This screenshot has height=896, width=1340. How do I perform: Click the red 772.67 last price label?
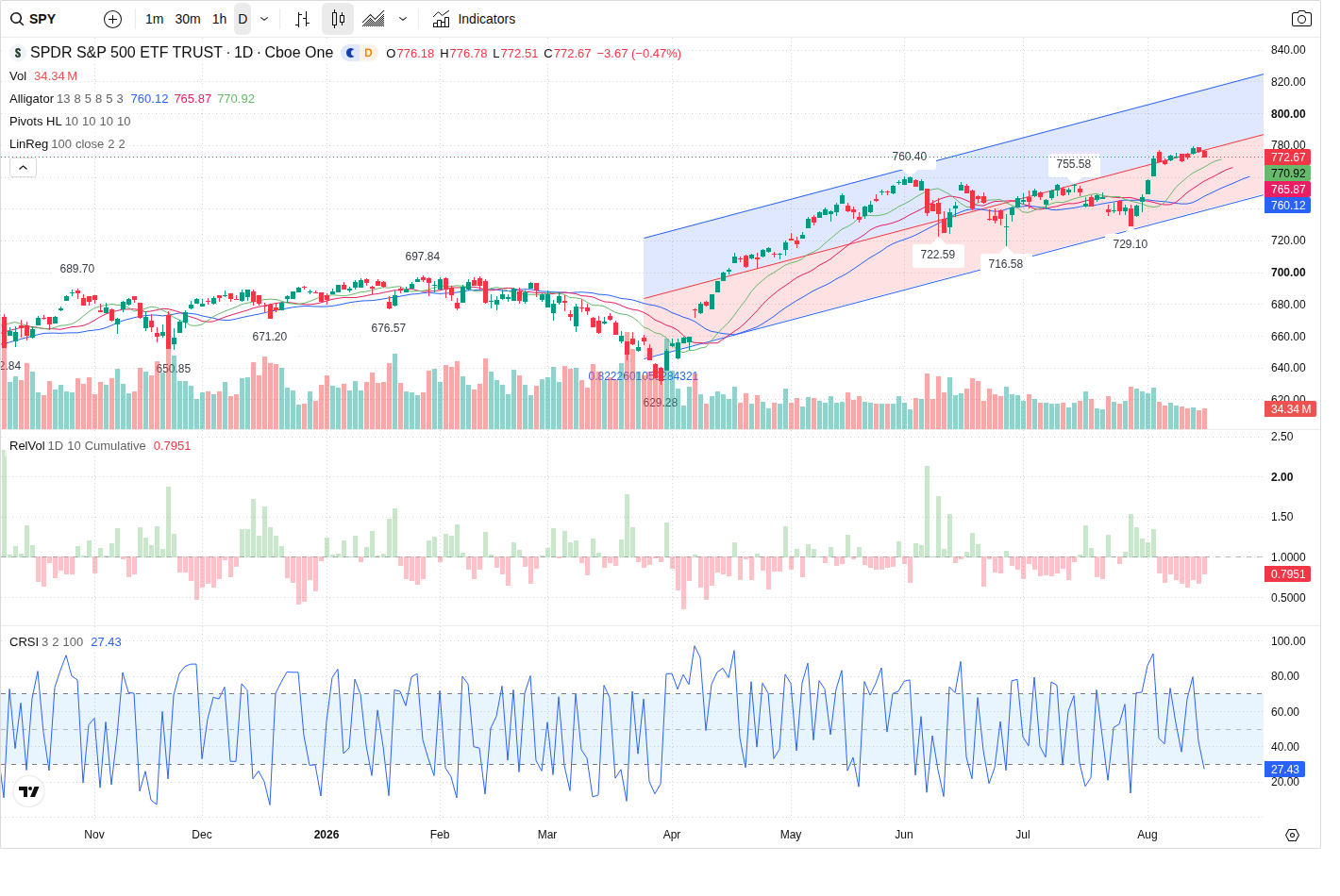1288,158
